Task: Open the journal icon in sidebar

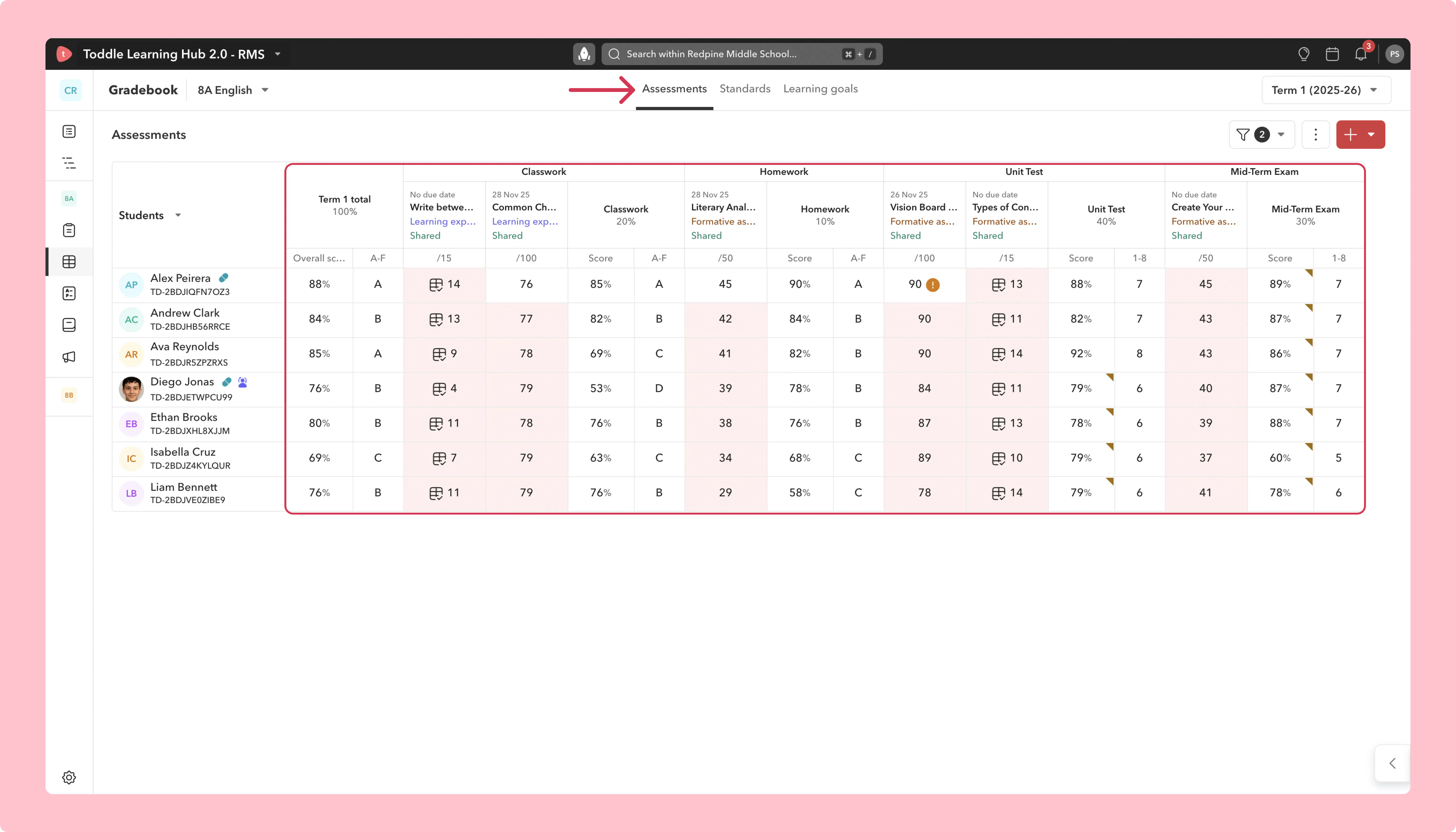Action: 69,325
